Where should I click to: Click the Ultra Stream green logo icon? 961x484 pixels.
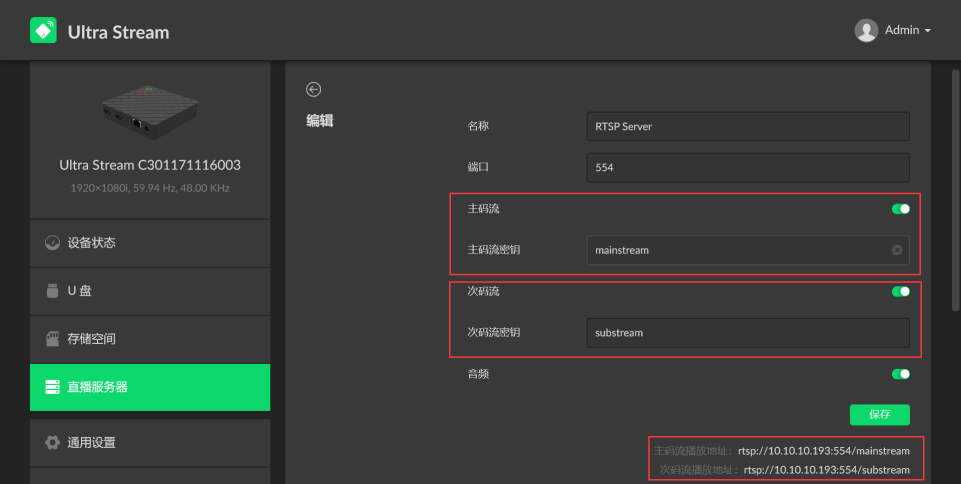point(44,30)
